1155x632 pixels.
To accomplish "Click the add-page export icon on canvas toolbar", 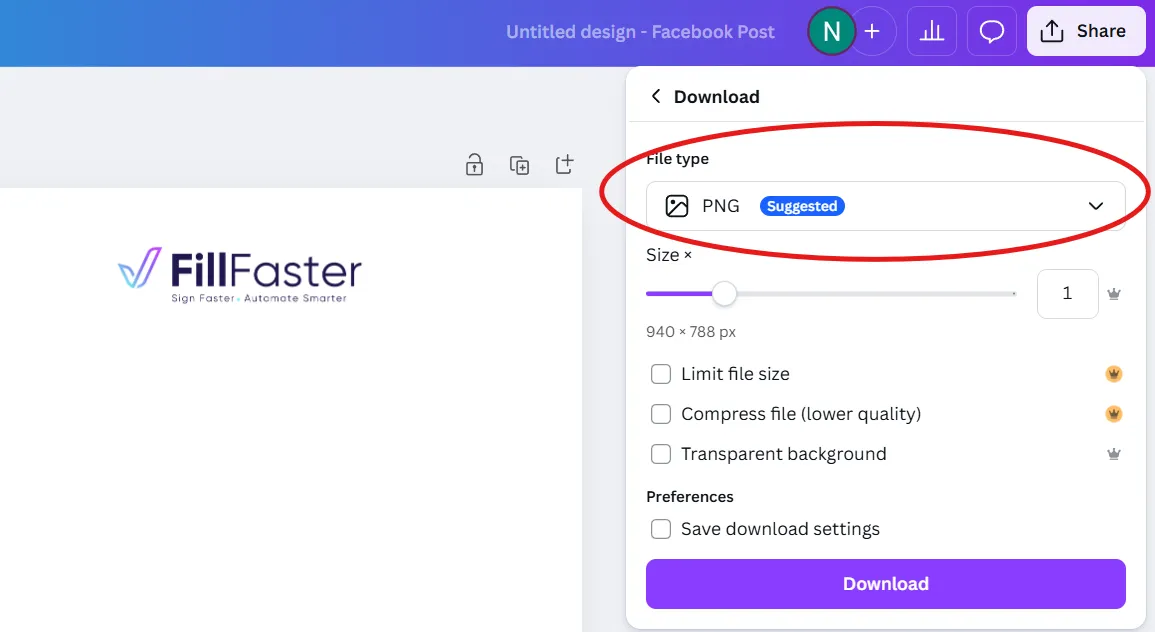I will pyautogui.click(x=563, y=164).
